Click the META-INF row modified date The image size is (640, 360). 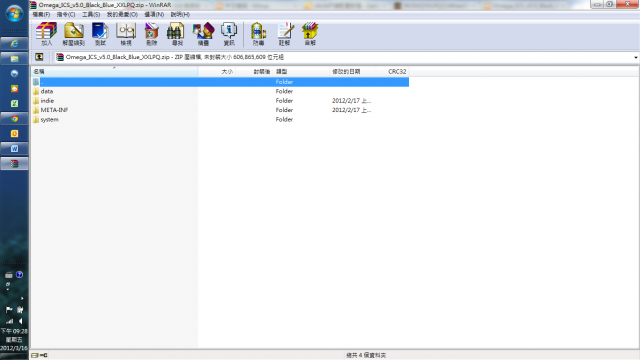coord(351,110)
